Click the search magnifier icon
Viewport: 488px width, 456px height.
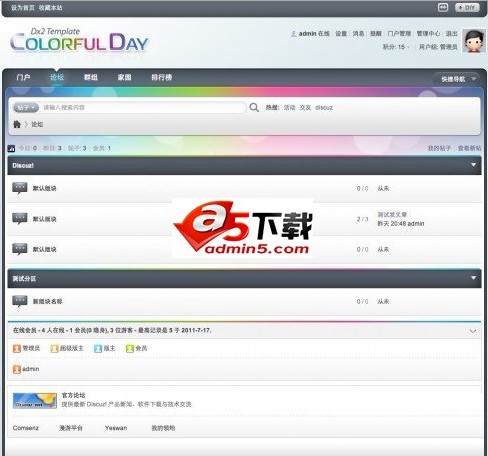click(254, 107)
